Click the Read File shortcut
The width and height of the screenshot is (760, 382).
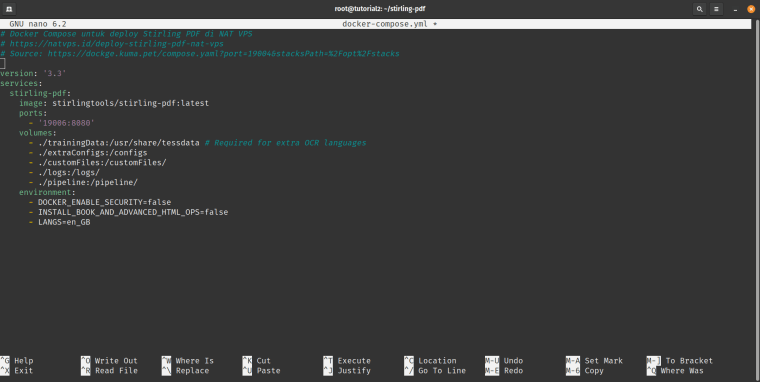pos(110,371)
